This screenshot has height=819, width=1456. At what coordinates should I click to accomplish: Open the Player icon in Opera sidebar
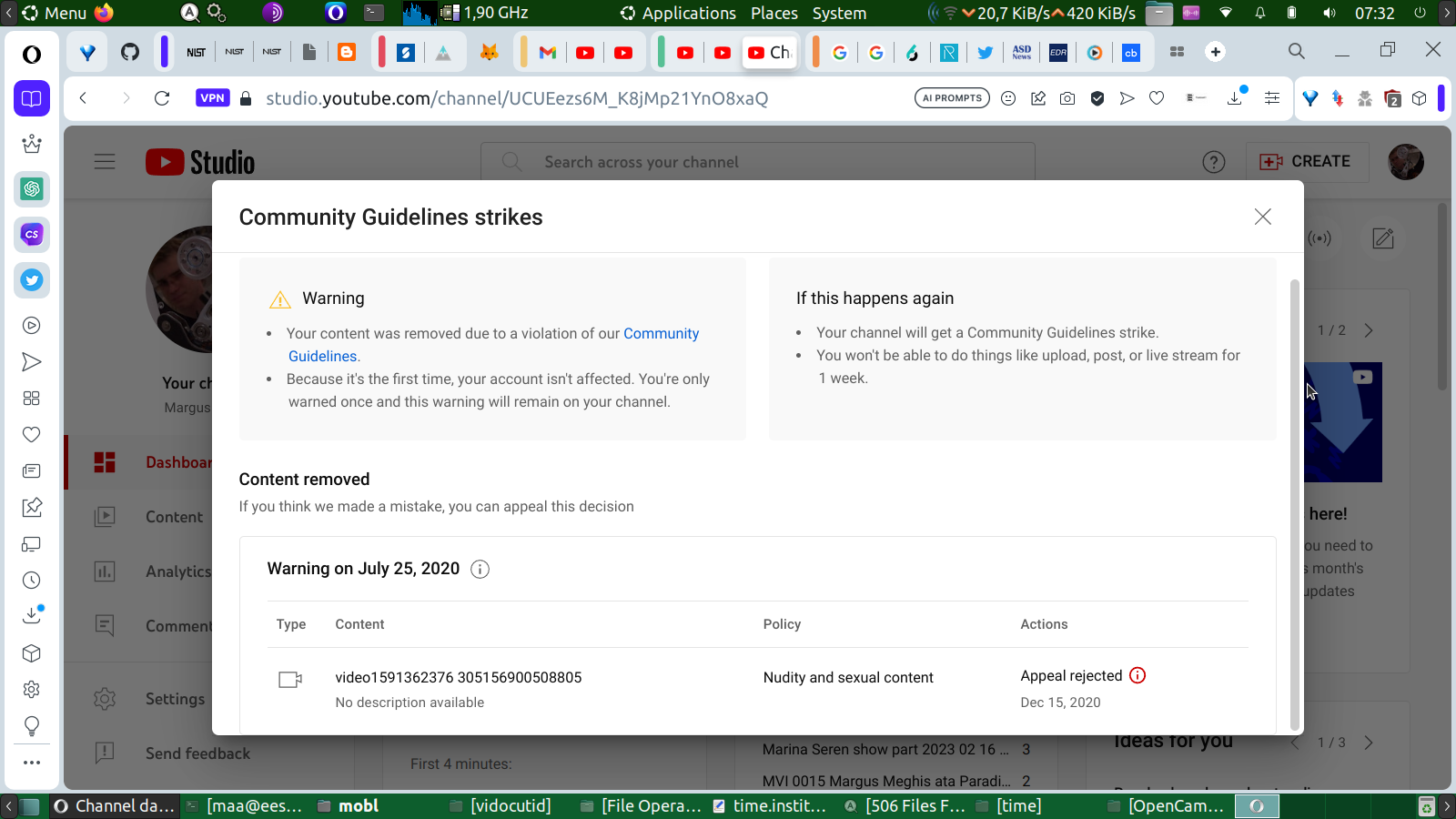32,326
